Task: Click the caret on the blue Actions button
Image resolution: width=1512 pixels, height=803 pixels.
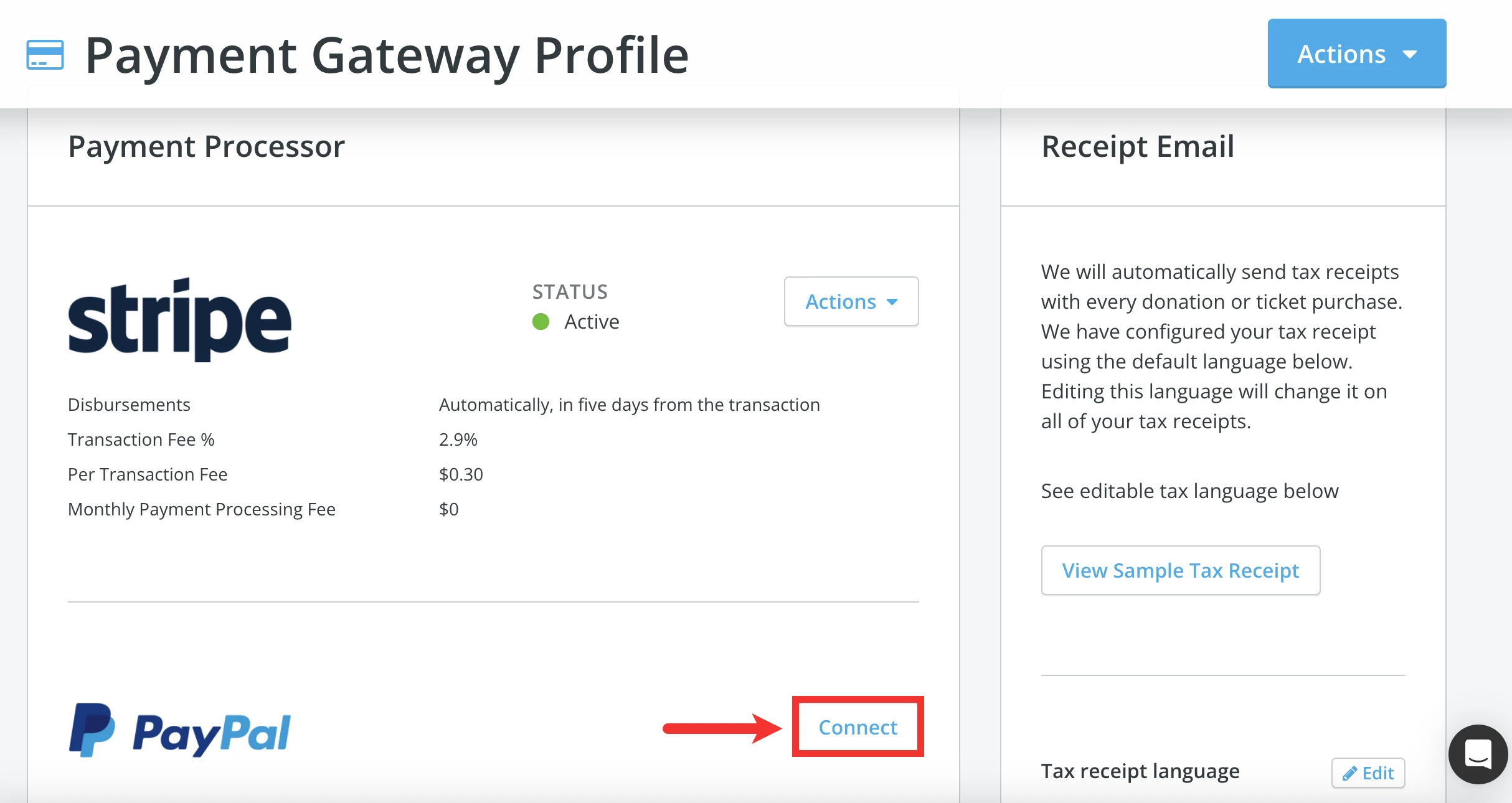Action: (1410, 54)
